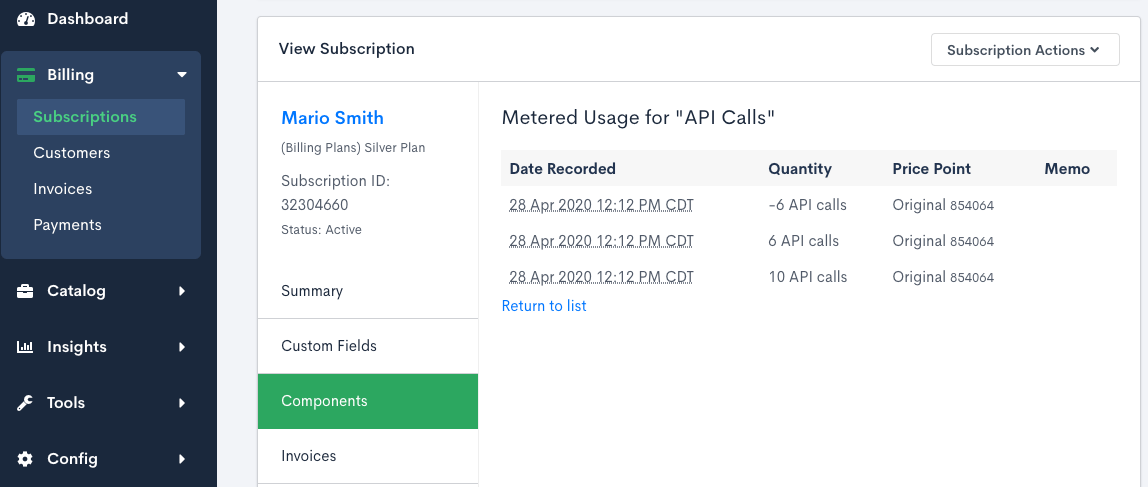Switch to the Summary tab
This screenshot has height=487, width=1148.
[368, 291]
